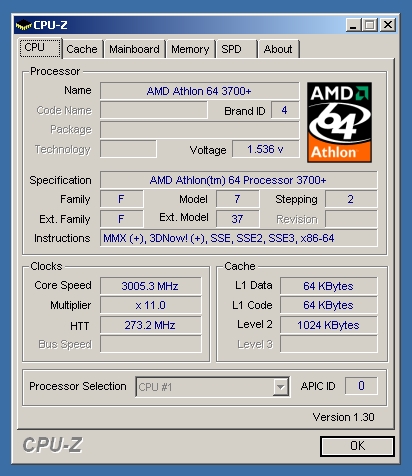Click the Voltage value 1.536 v
Image resolution: width=412 pixels, height=476 pixels.
click(x=265, y=149)
